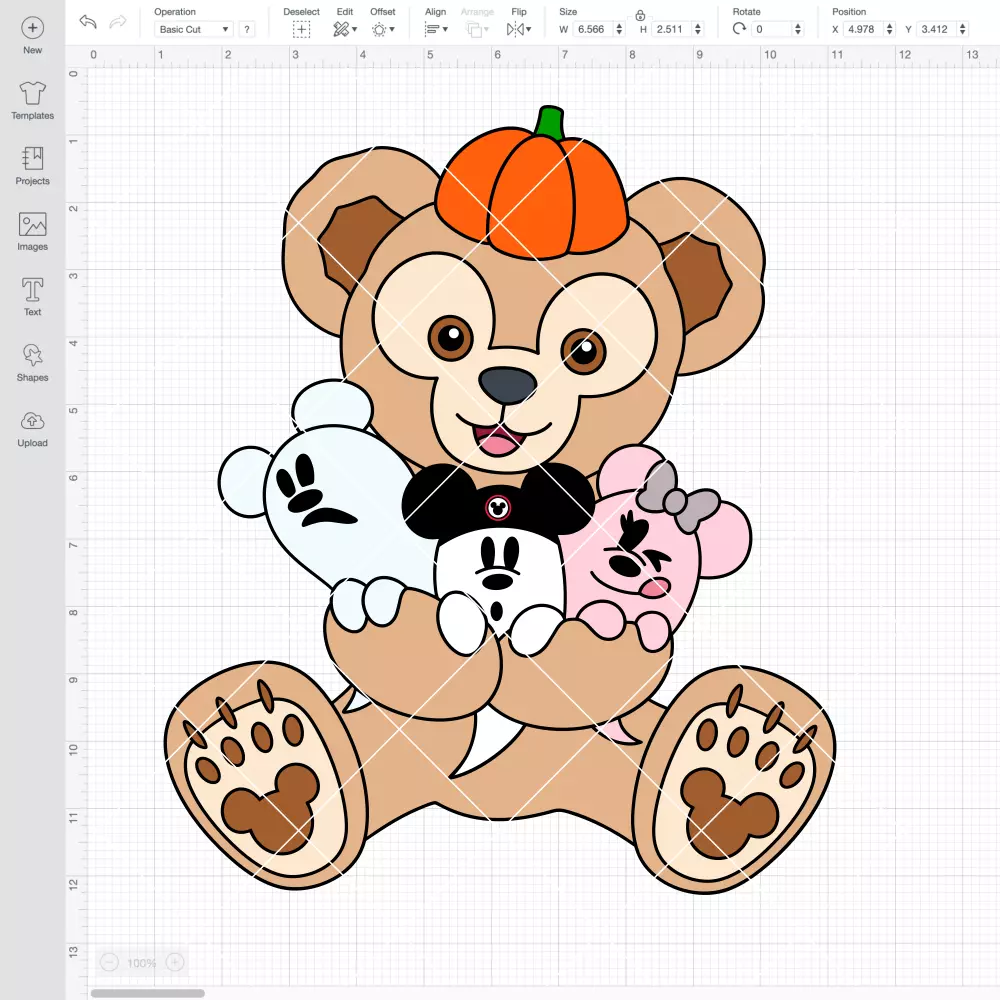Expand the Flip dropdown arrow

click(x=528, y=29)
